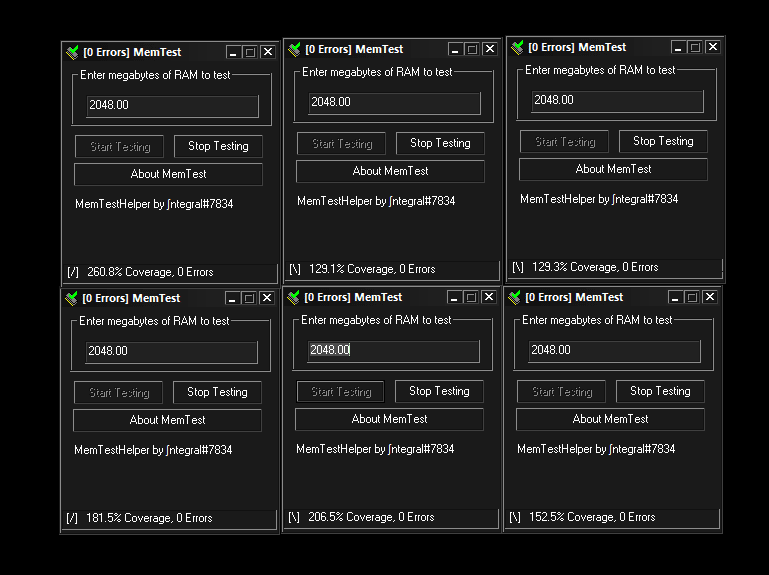This screenshot has width=769, height=575.
Task: Click MemTestHelper credit text in 129.1% window
Action: tap(376, 201)
